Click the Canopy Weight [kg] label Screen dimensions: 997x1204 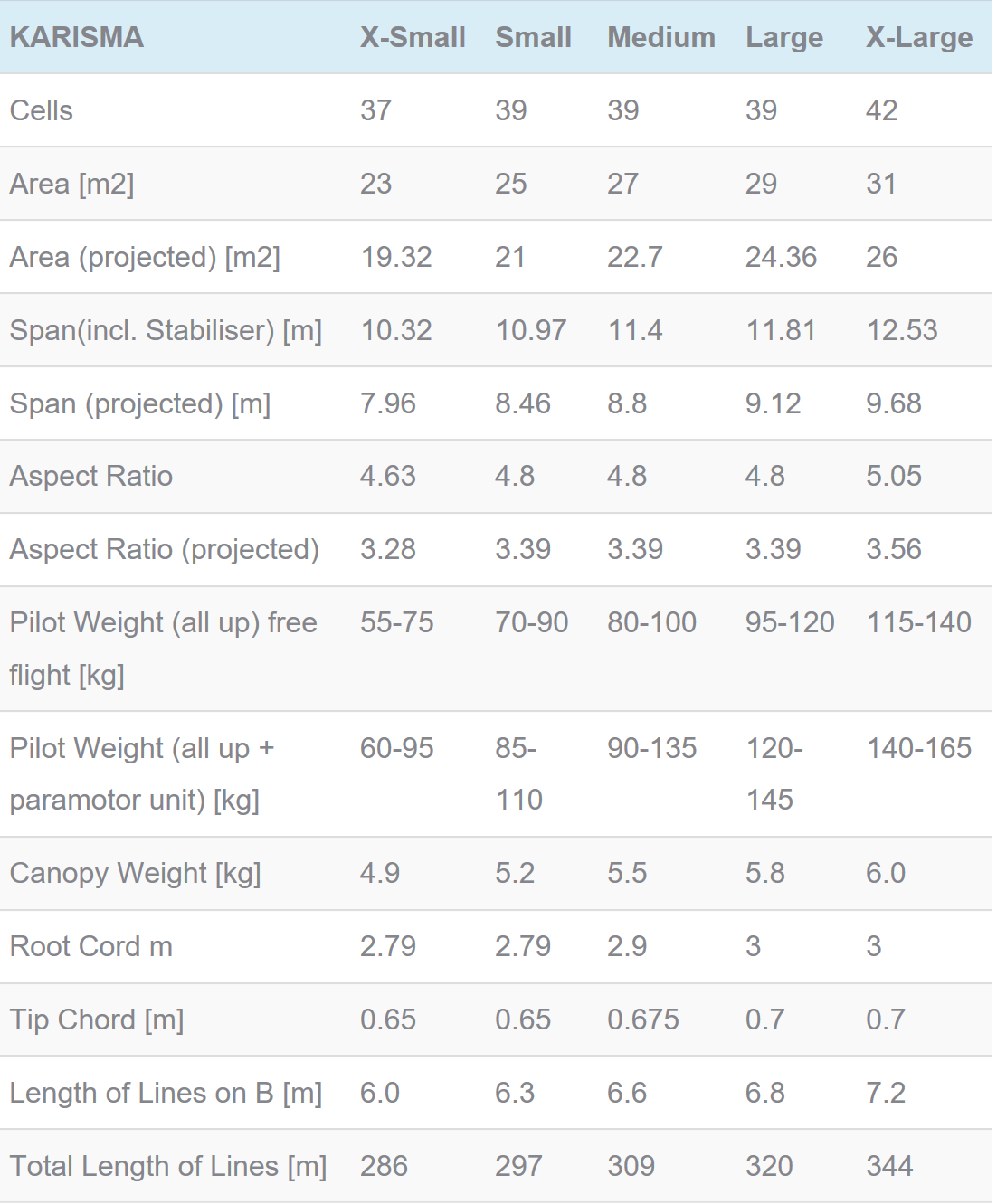pyautogui.click(x=135, y=873)
